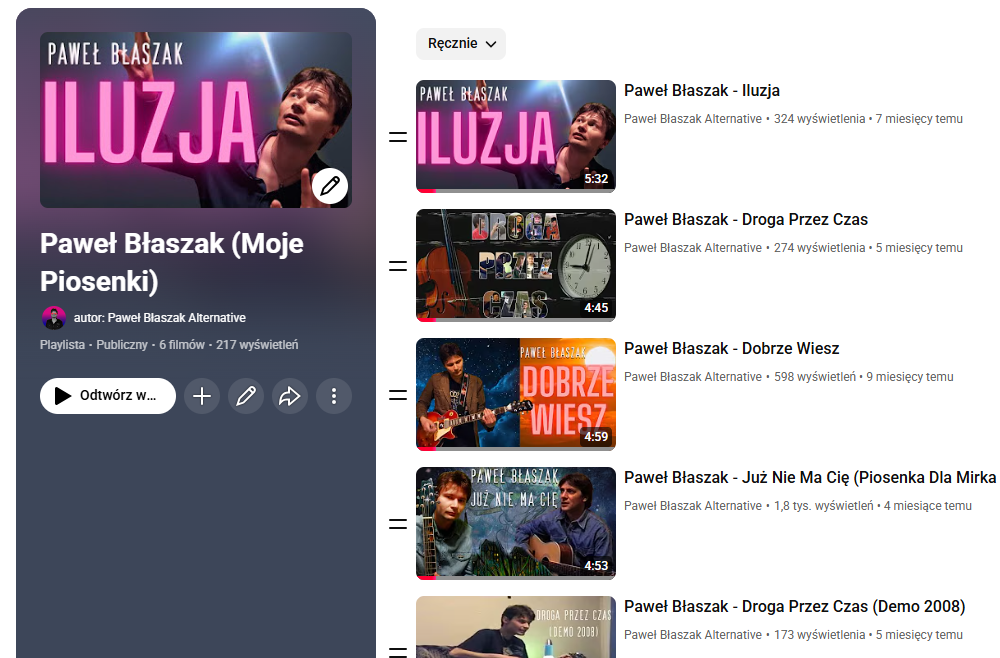Click the share arrow icon

pos(290,396)
